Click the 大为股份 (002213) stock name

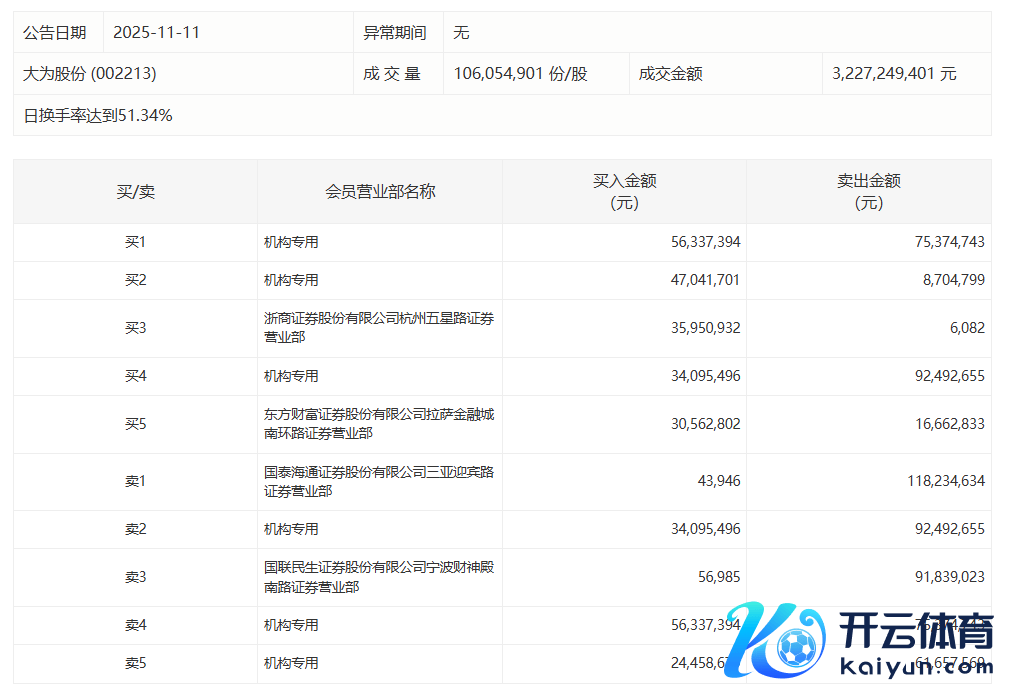pyautogui.click(x=90, y=74)
